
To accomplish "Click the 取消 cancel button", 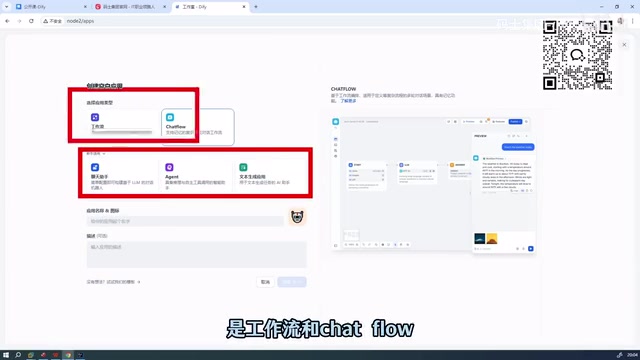I will point(265,282).
